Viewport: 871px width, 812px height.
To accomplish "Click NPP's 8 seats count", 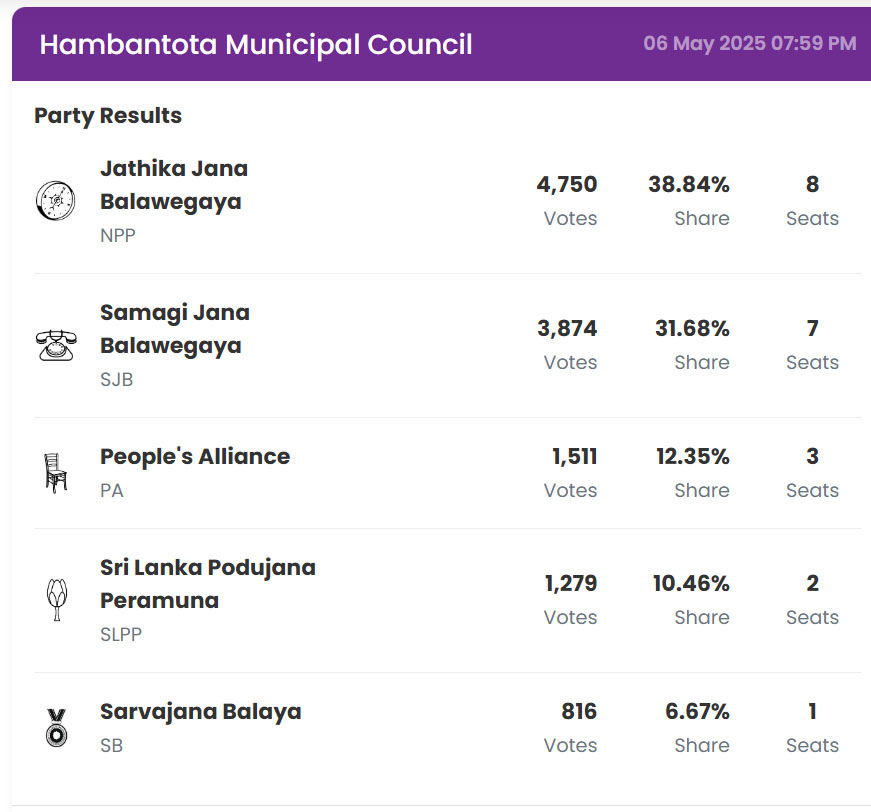I will point(812,184).
